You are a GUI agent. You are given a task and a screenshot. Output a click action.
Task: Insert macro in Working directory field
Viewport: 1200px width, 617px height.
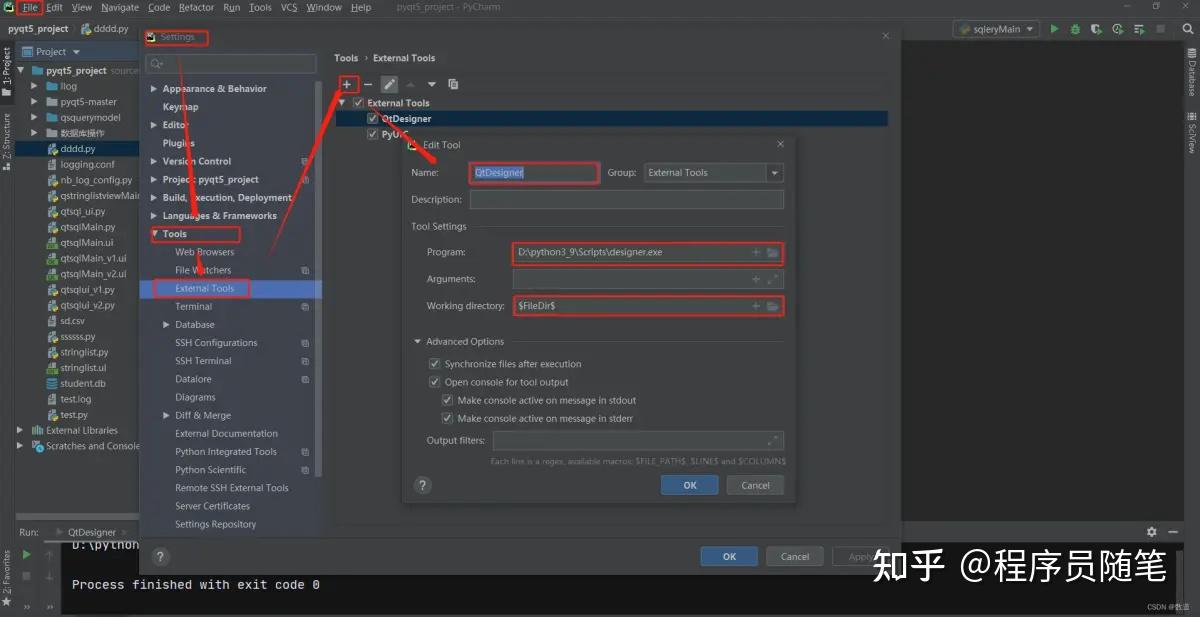point(756,305)
